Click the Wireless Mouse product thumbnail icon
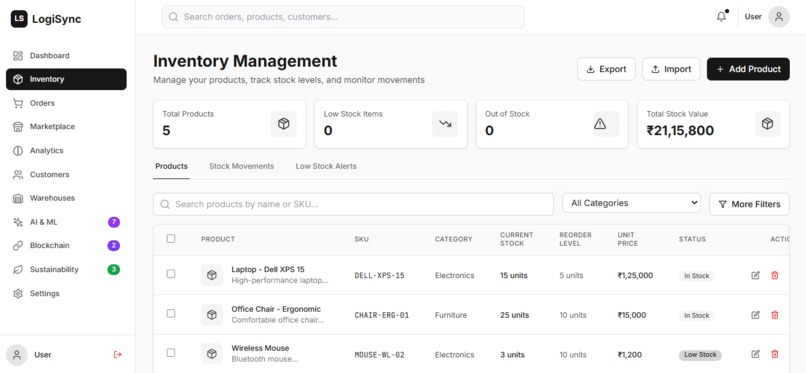 [212, 353]
